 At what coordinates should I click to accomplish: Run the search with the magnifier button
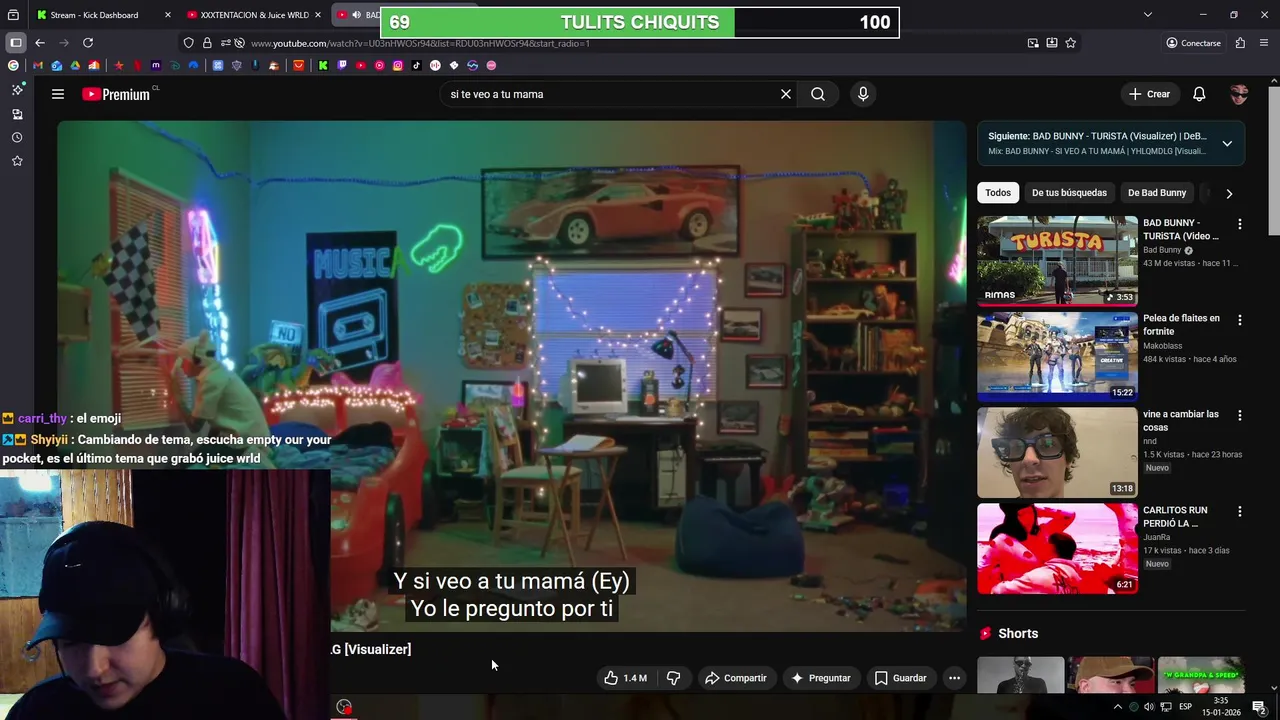click(x=818, y=94)
